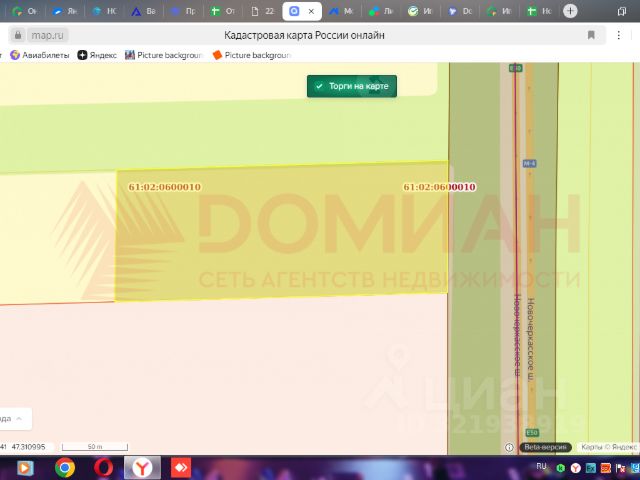
Task: Open a new tab with the plus button
Action: pyautogui.click(x=570, y=11)
